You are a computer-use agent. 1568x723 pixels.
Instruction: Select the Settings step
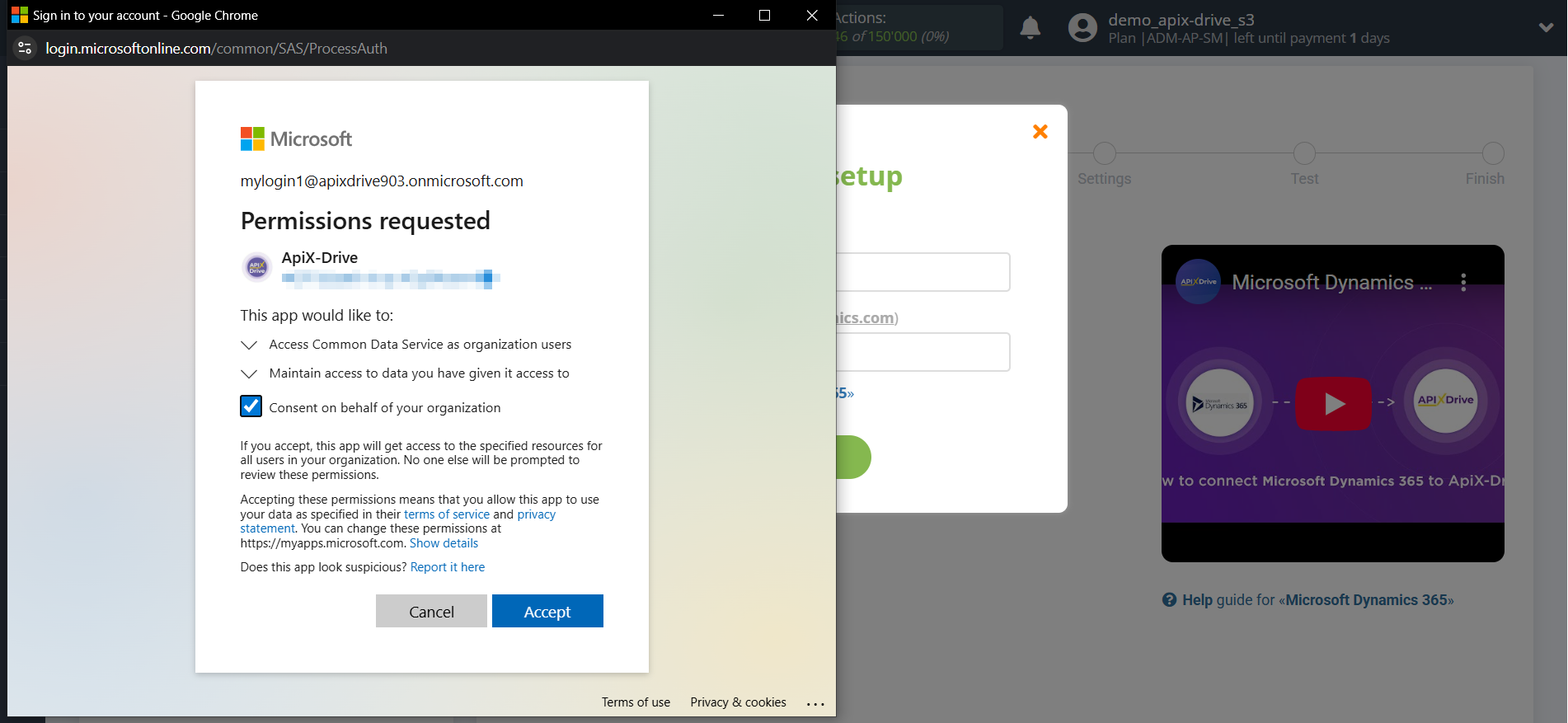[x=1104, y=154]
